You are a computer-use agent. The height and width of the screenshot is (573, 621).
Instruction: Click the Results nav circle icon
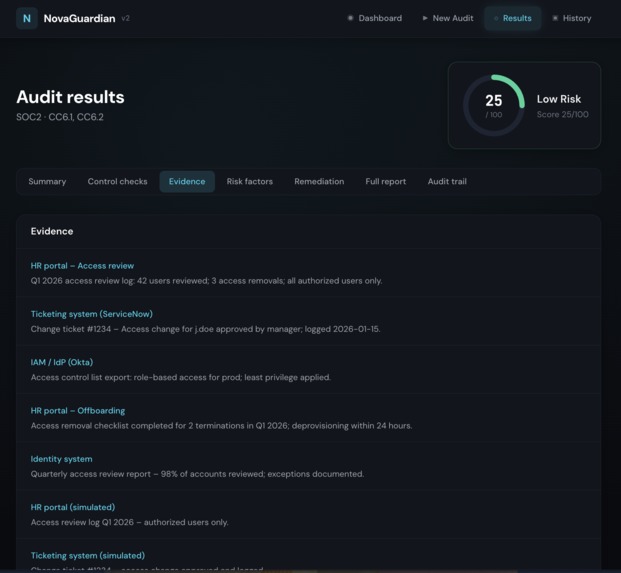coord(496,19)
